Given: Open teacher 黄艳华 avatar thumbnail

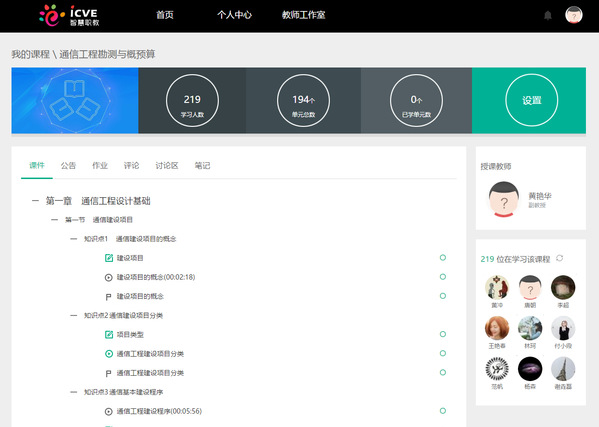Looking at the screenshot, I should tap(504, 199).
